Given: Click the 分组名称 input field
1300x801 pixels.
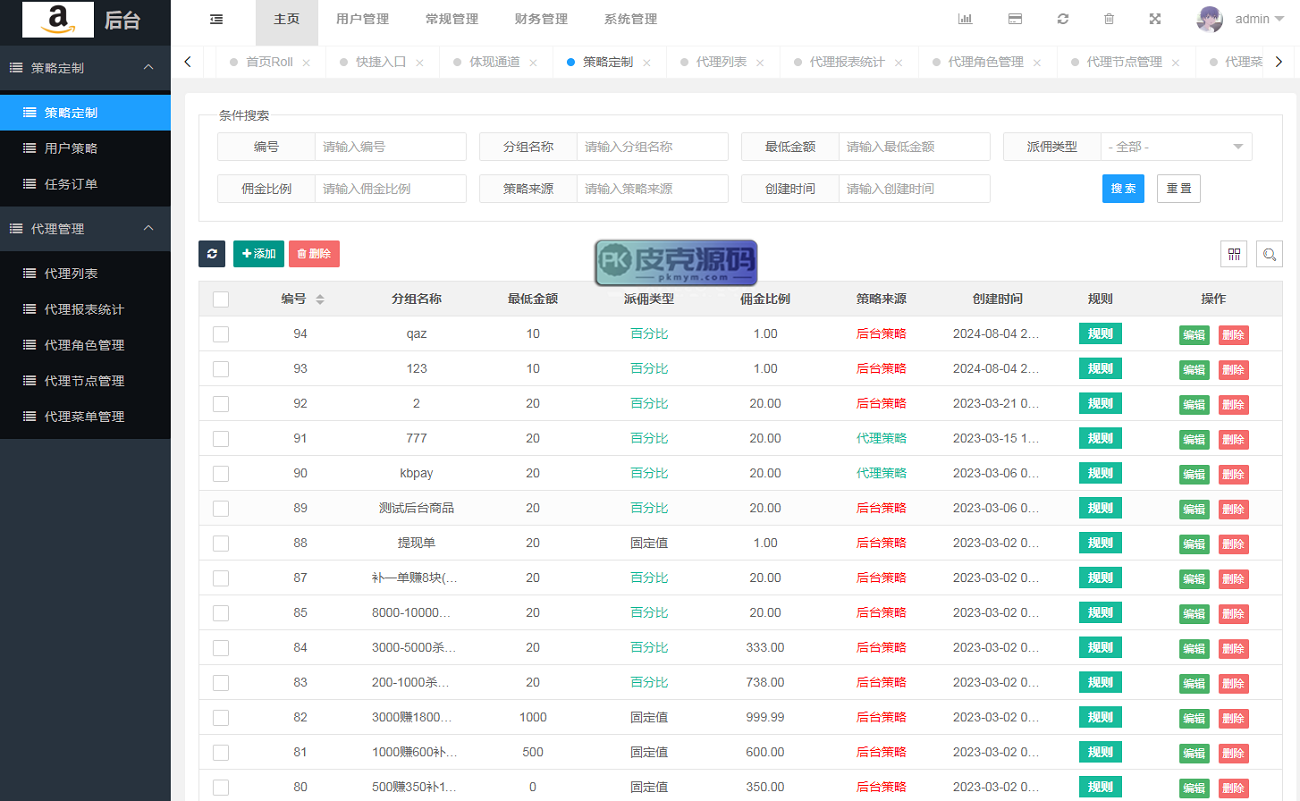Looking at the screenshot, I should (652, 147).
